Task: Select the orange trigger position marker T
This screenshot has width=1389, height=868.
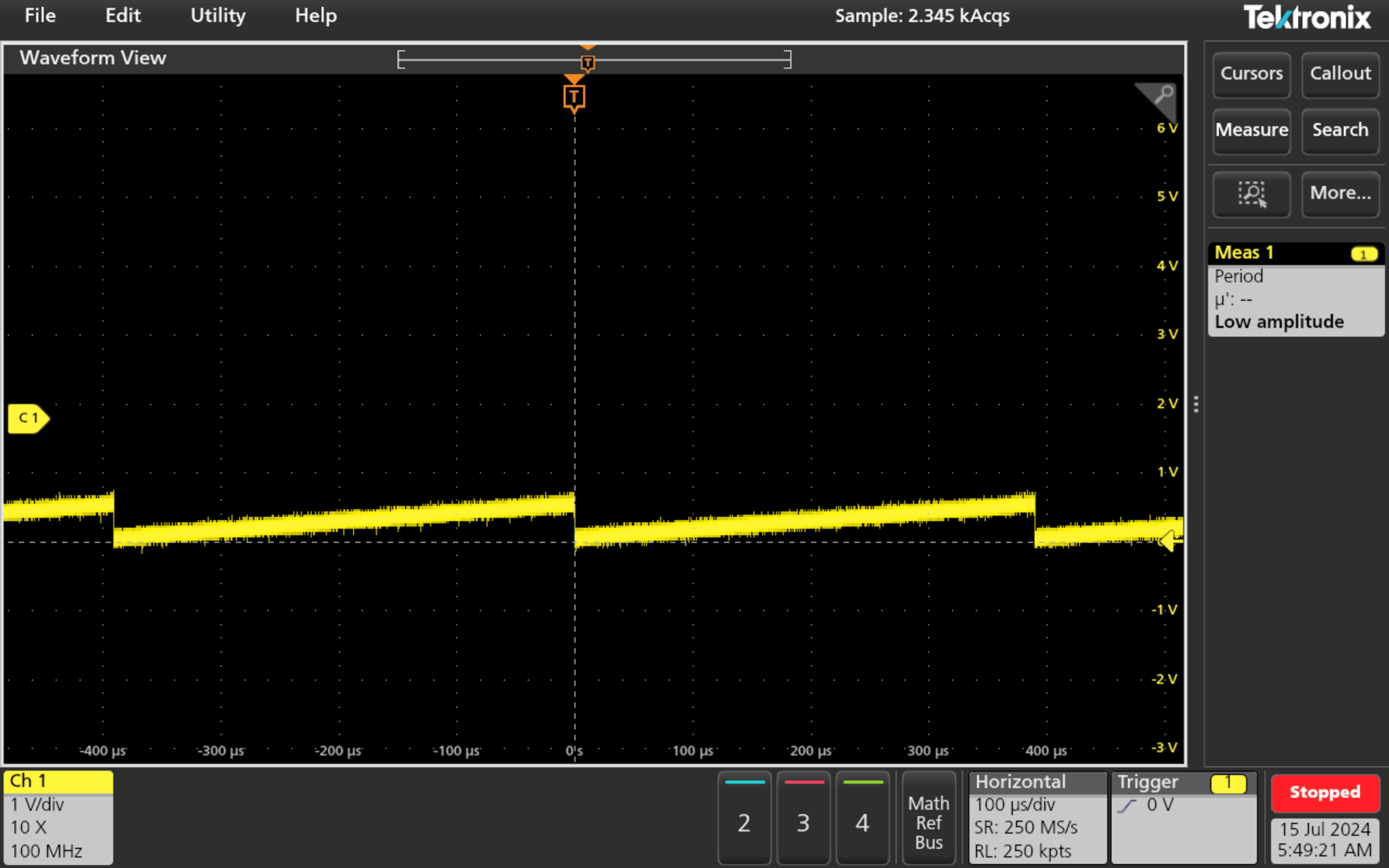Action: (x=574, y=97)
